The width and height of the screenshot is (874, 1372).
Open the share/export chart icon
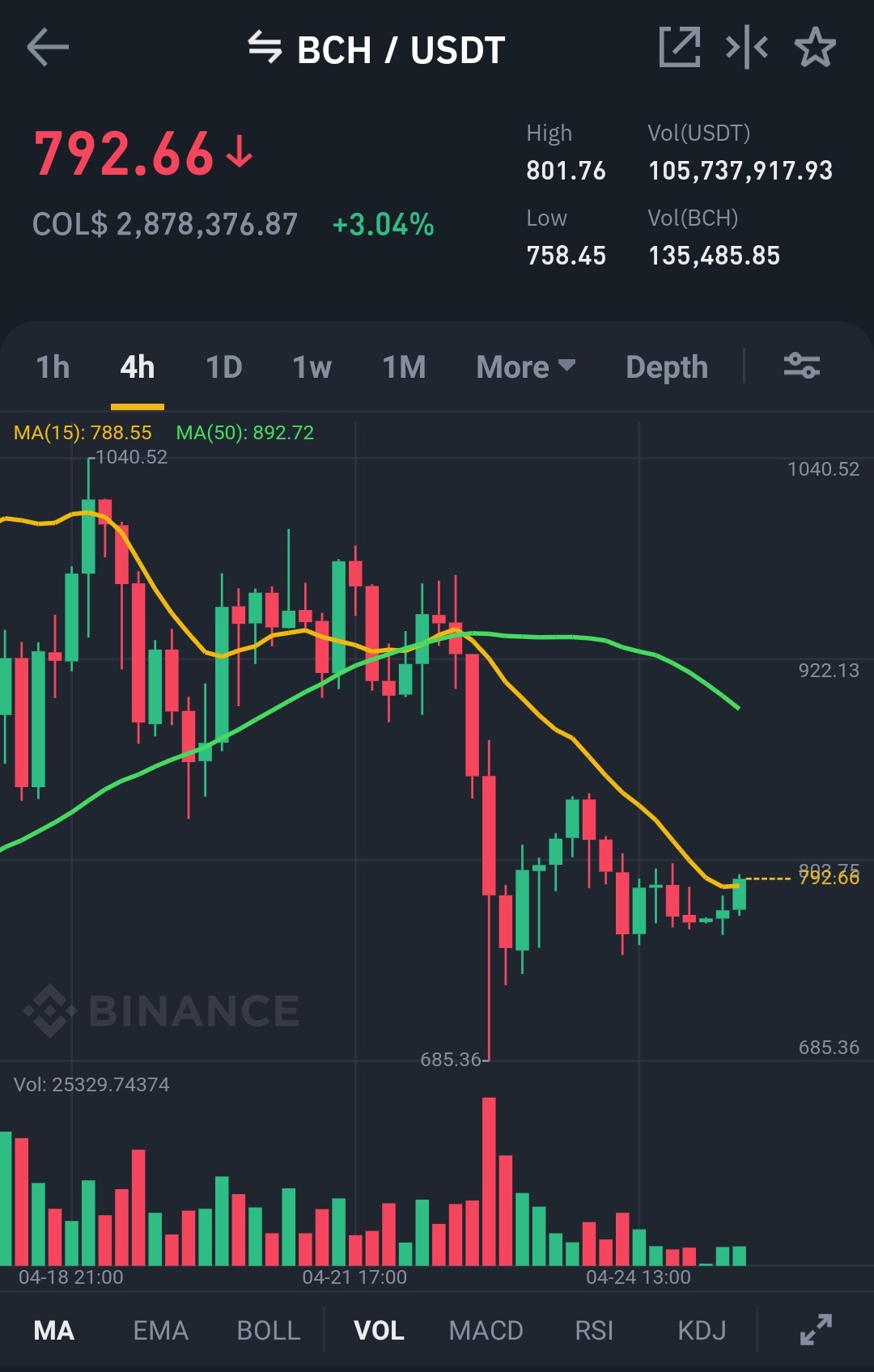click(x=680, y=47)
